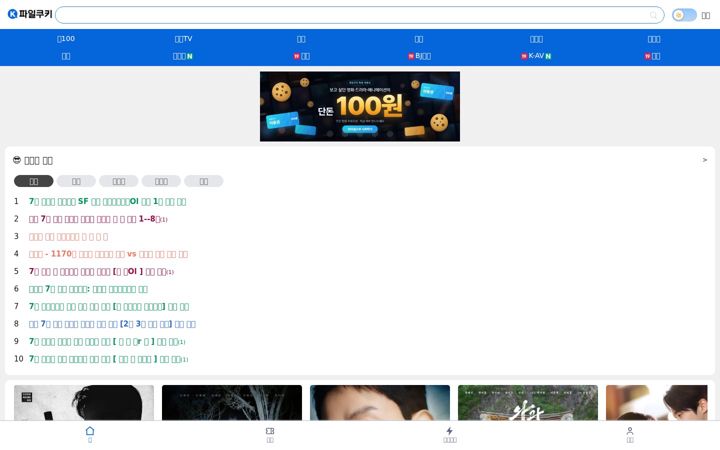Click the magnifier search icon
This screenshot has height=450, width=720.
653,15
